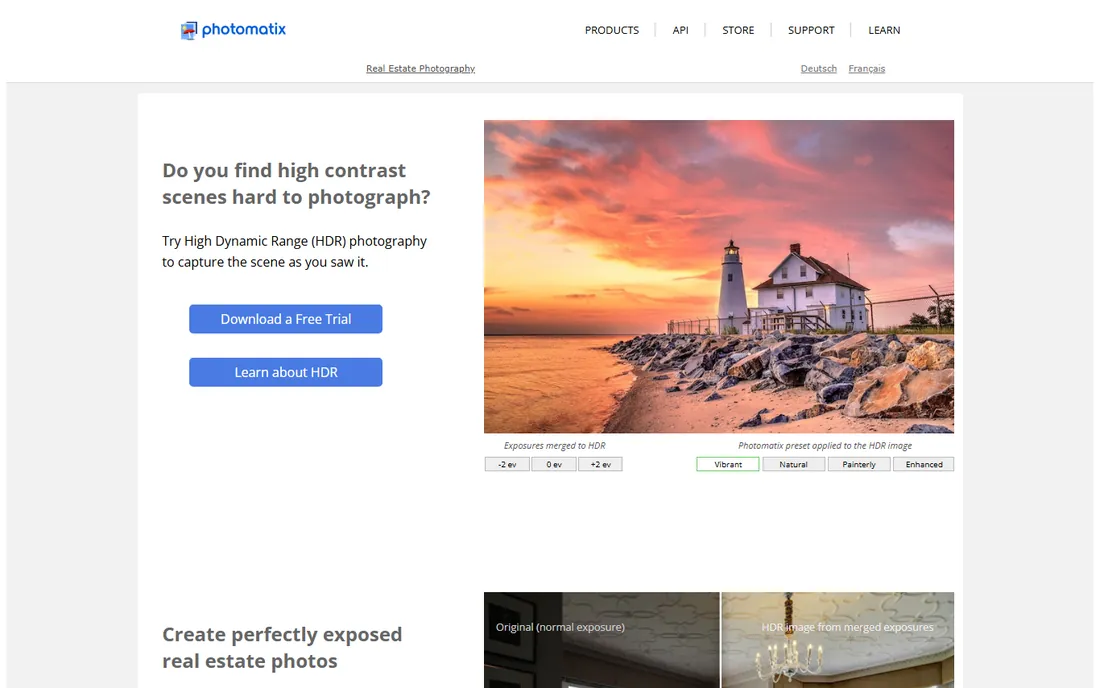
Task: Click heading 'Create perfectly exposed real estate photos'
Action: [x=282, y=647]
